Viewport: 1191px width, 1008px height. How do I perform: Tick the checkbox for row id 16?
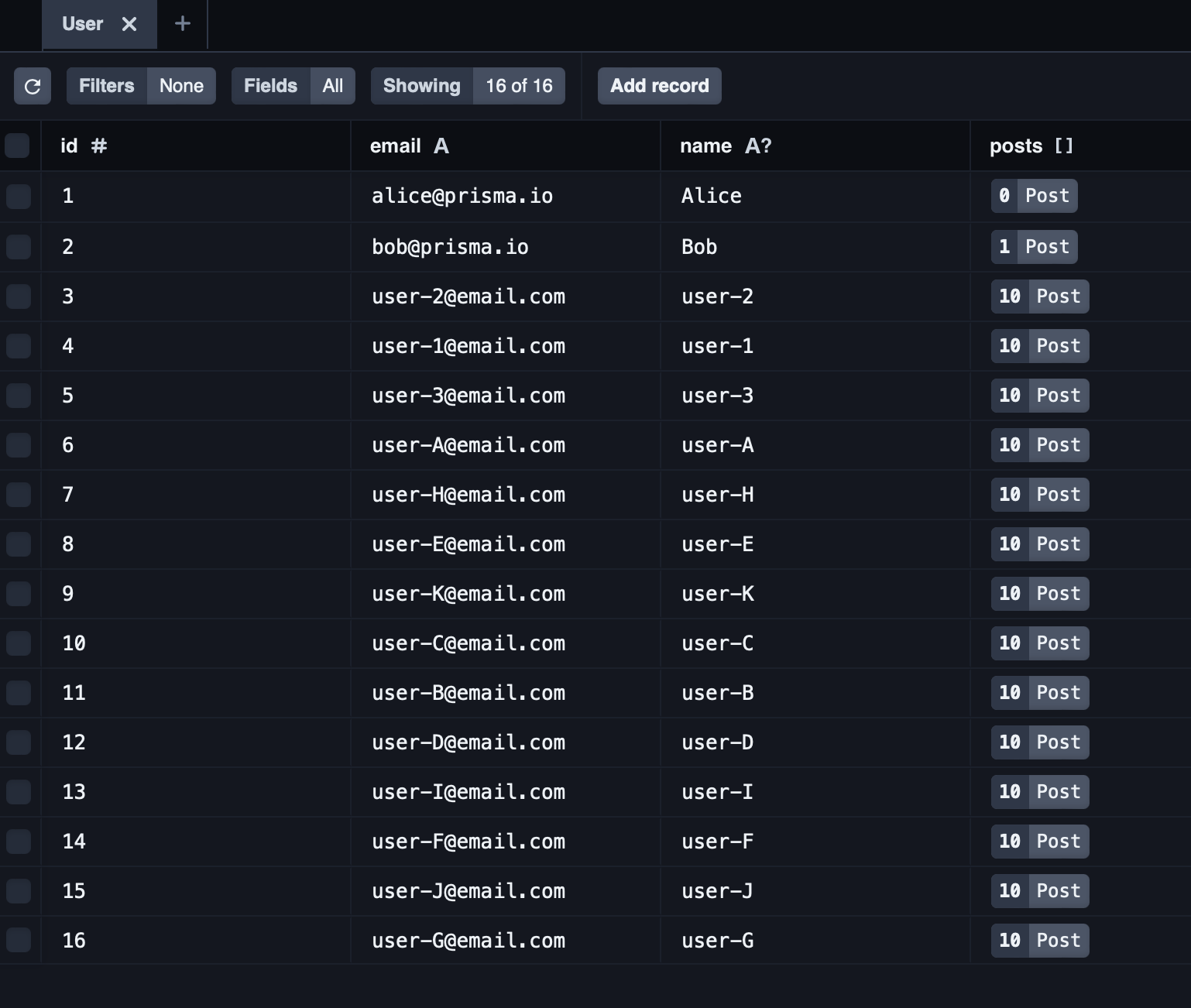19,941
